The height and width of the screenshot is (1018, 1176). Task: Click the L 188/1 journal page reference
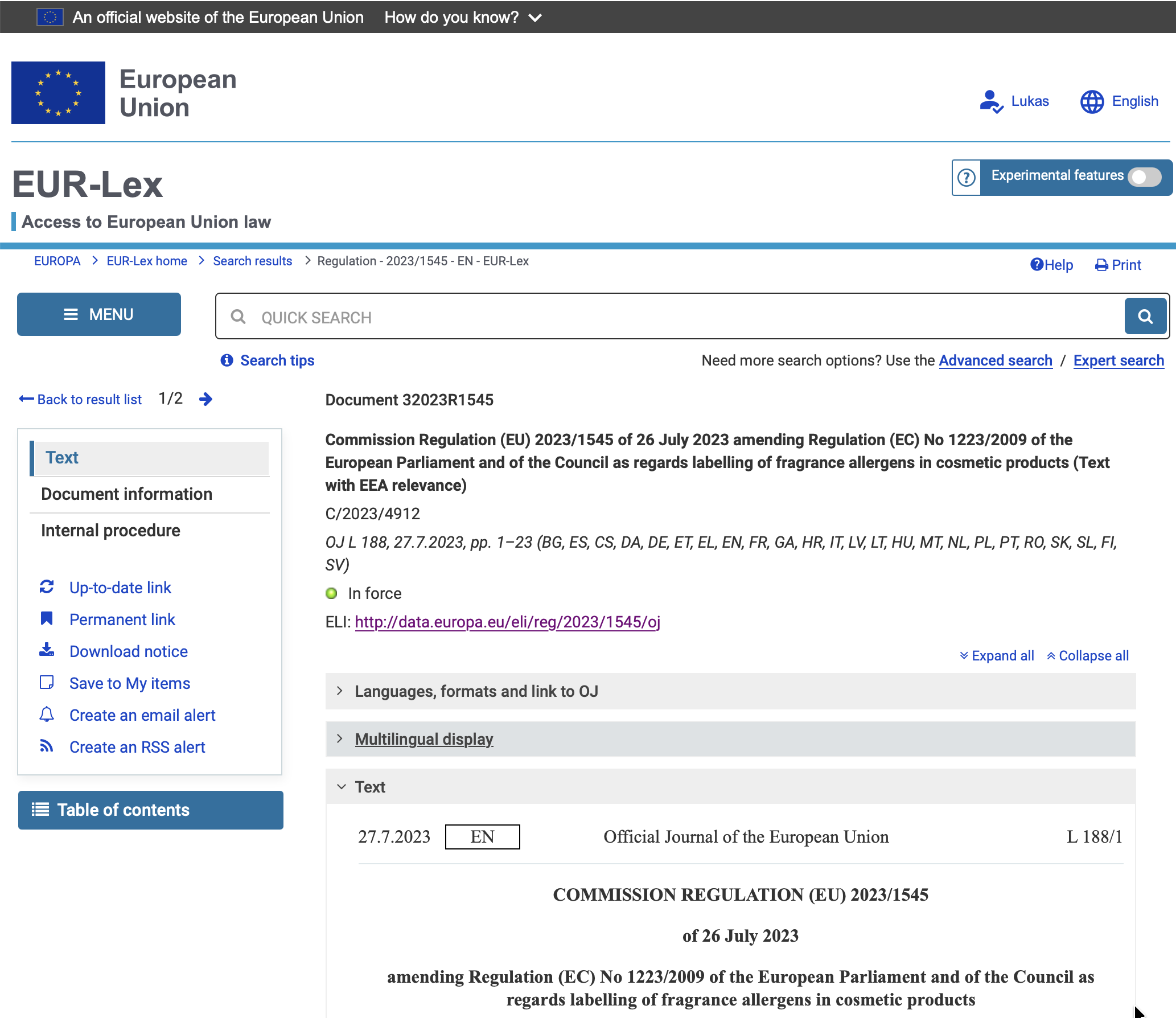tap(1094, 837)
